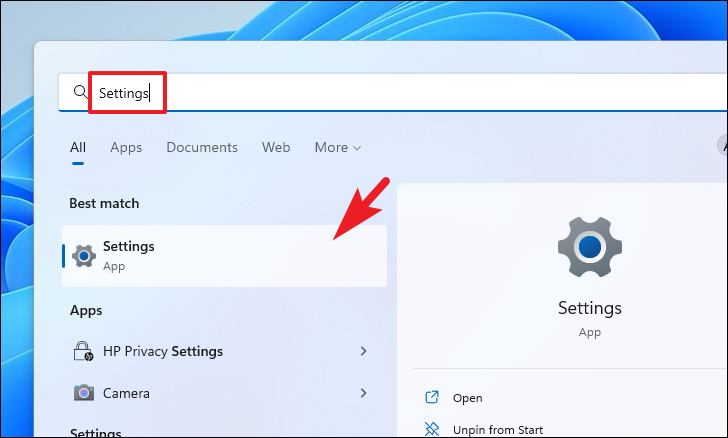Switch to the Web tab
The height and width of the screenshot is (438, 728).
click(x=276, y=147)
